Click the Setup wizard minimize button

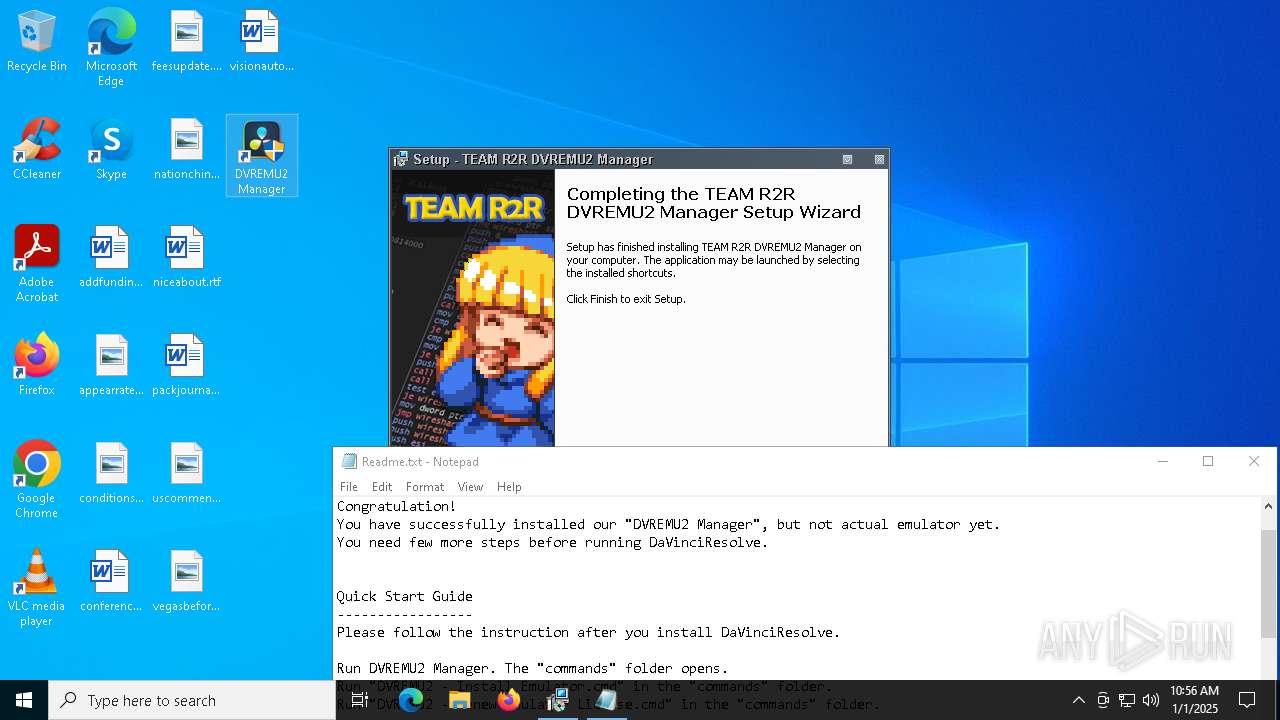[848, 159]
